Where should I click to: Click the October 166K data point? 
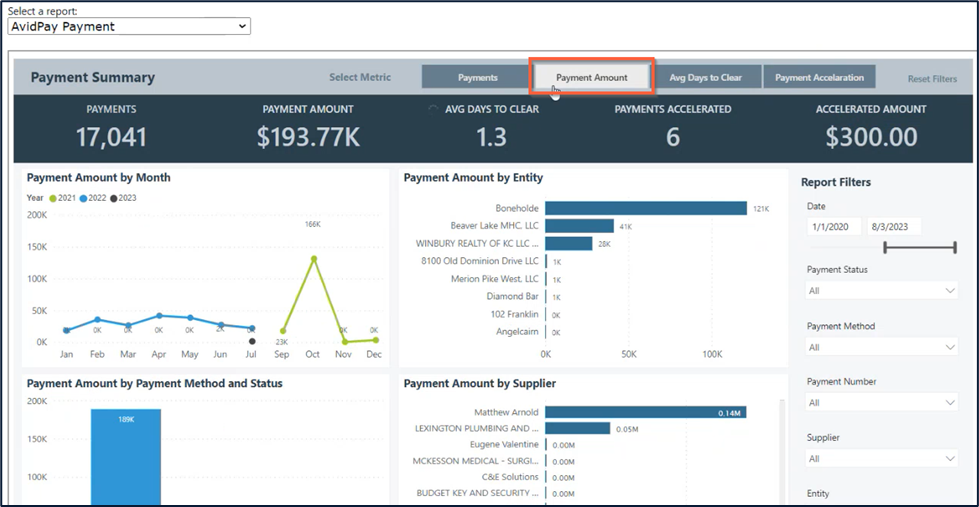pyautogui.click(x=314, y=258)
